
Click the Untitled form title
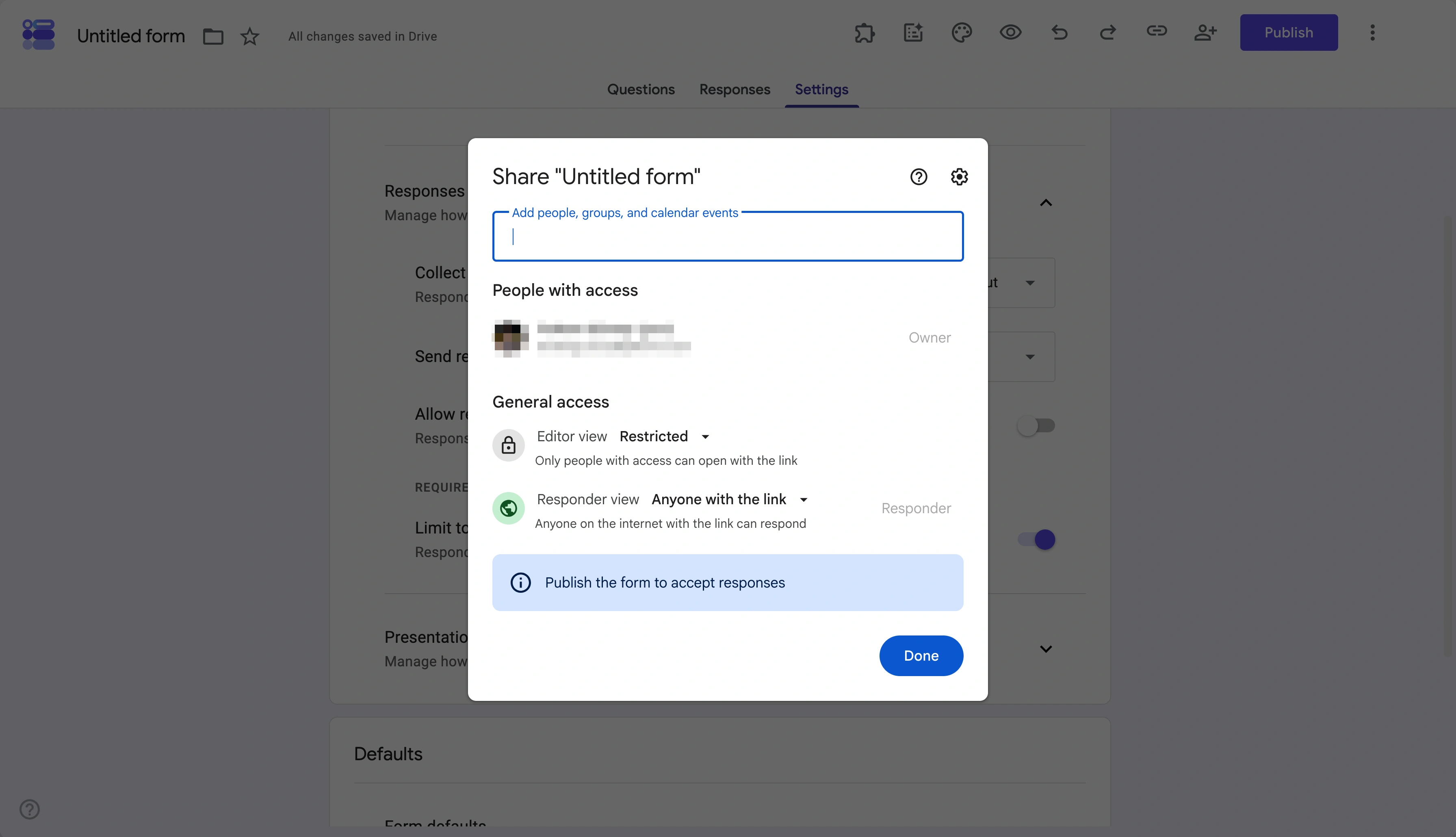131,36
